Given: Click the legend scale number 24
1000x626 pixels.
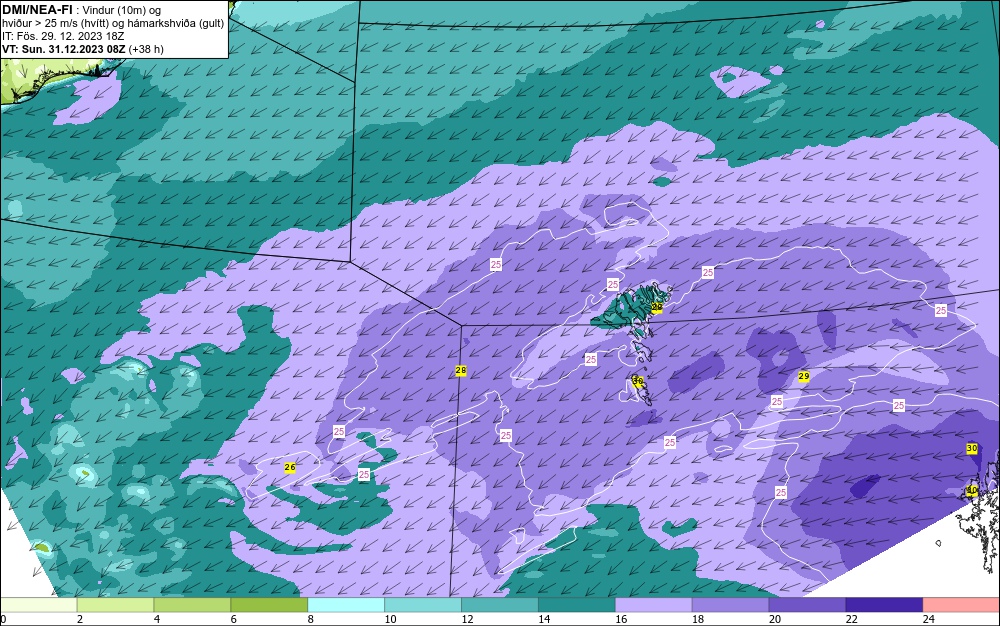Looking at the screenshot, I should click(929, 619).
